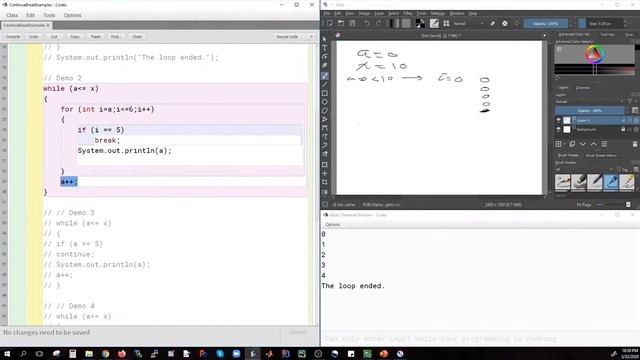The height and width of the screenshot is (360, 640).
Task: Click the Undo button in code editor
Action: click(33, 36)
